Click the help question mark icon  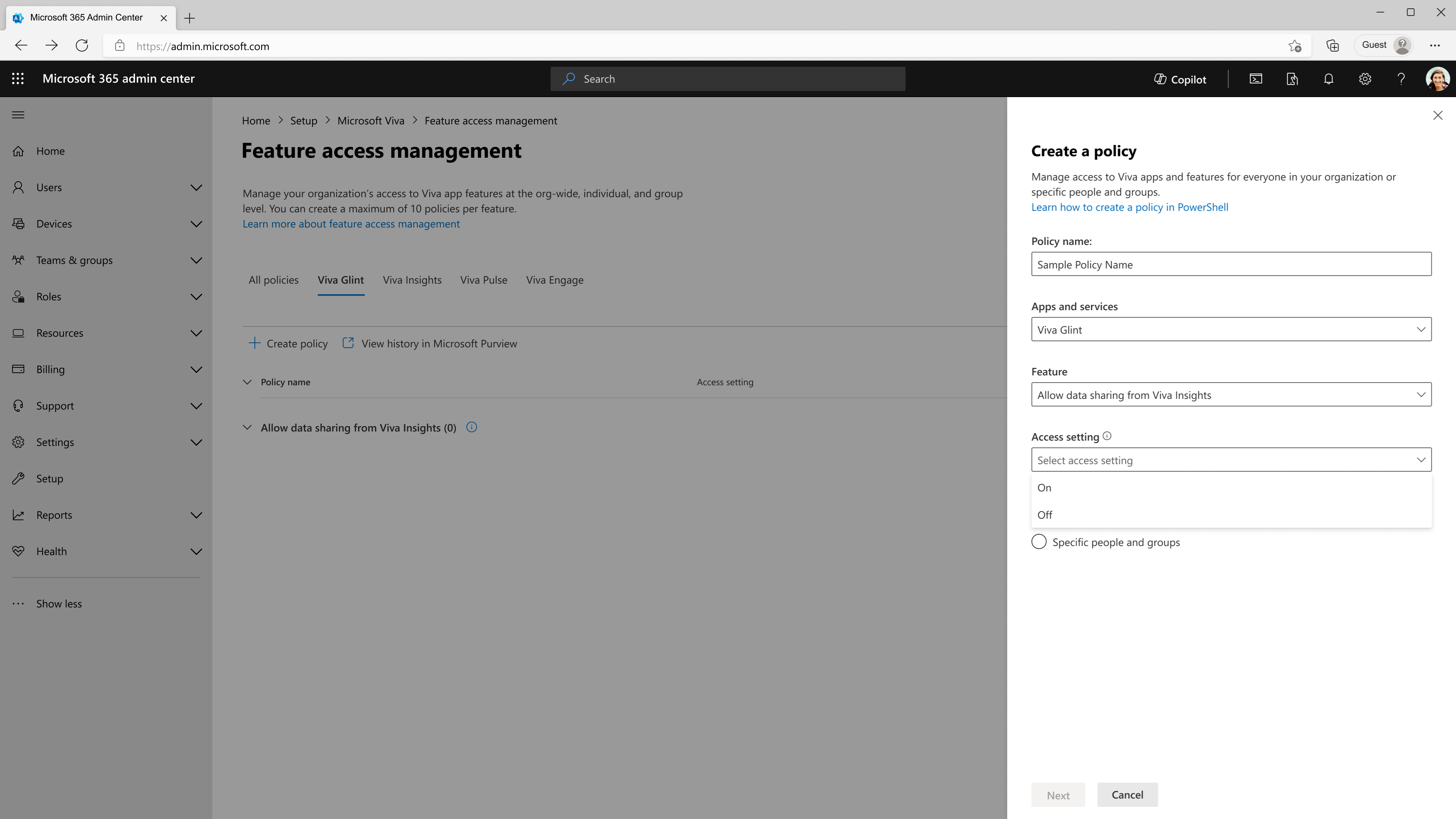(x=1401, y=79)
